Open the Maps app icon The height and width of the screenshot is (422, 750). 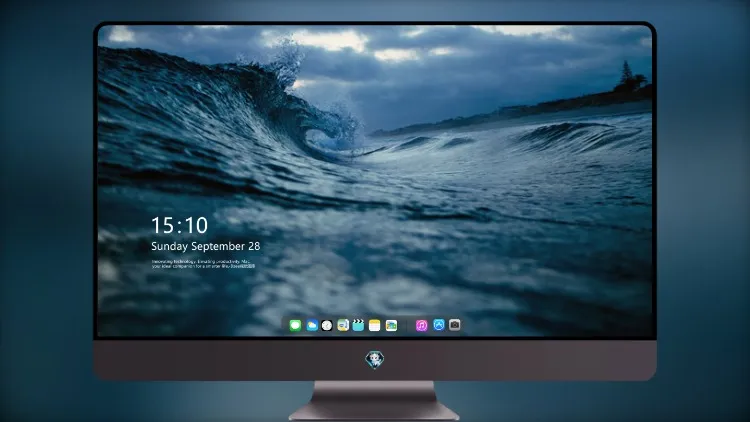tap(343, 325)
